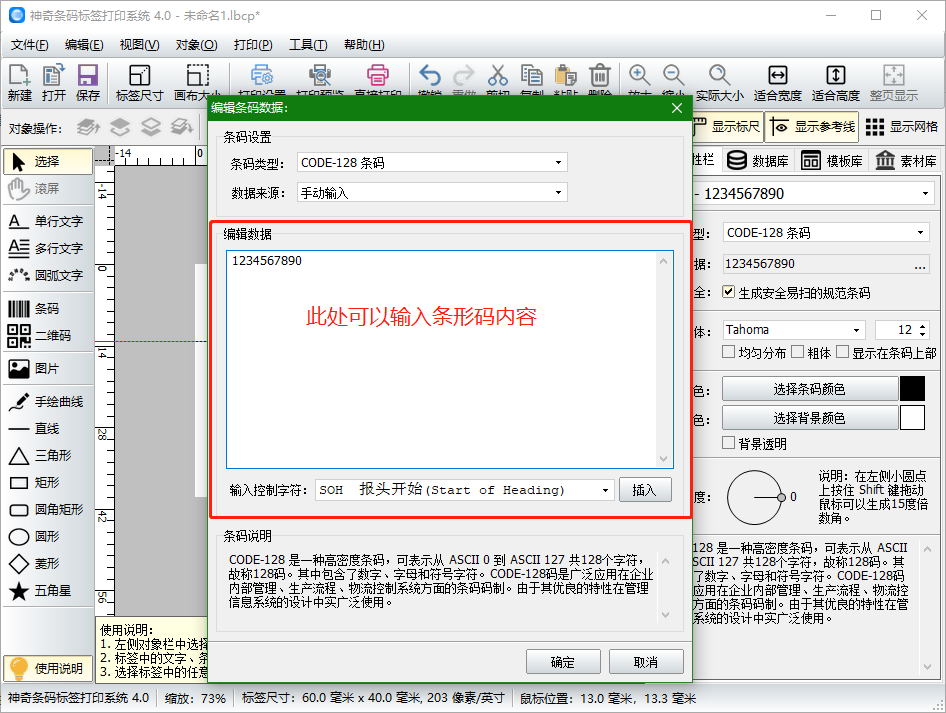Toggle 显示在条码上部 checkbox

843,352
